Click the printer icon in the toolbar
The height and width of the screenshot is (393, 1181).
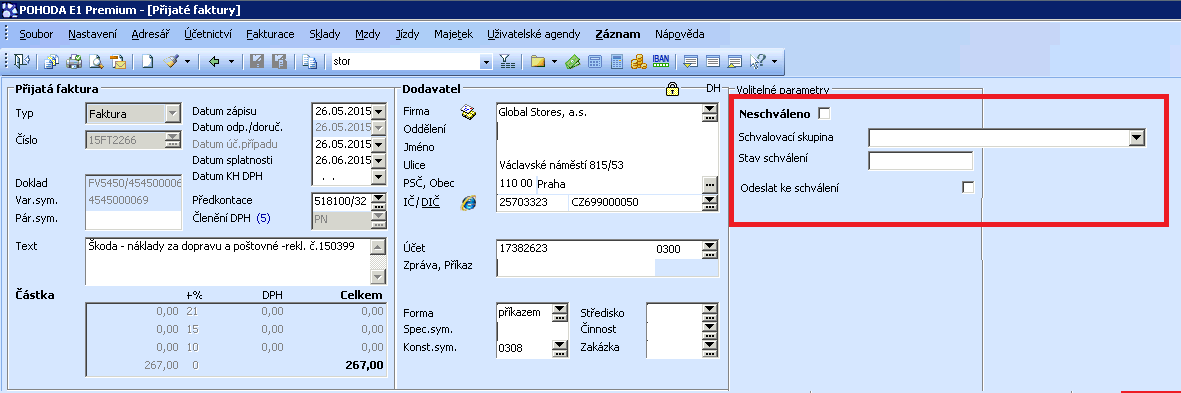pyautogui.click(x=74, y=62)
